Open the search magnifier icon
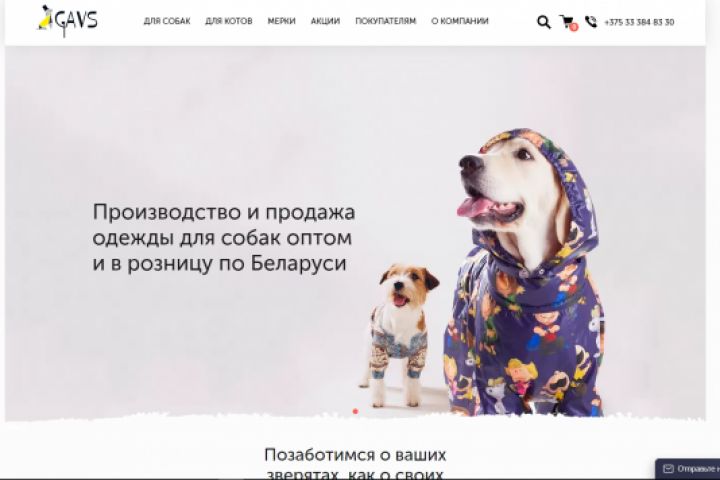Image resolution: width=720 pixels, height=480 pixels. tap(544, 22)
